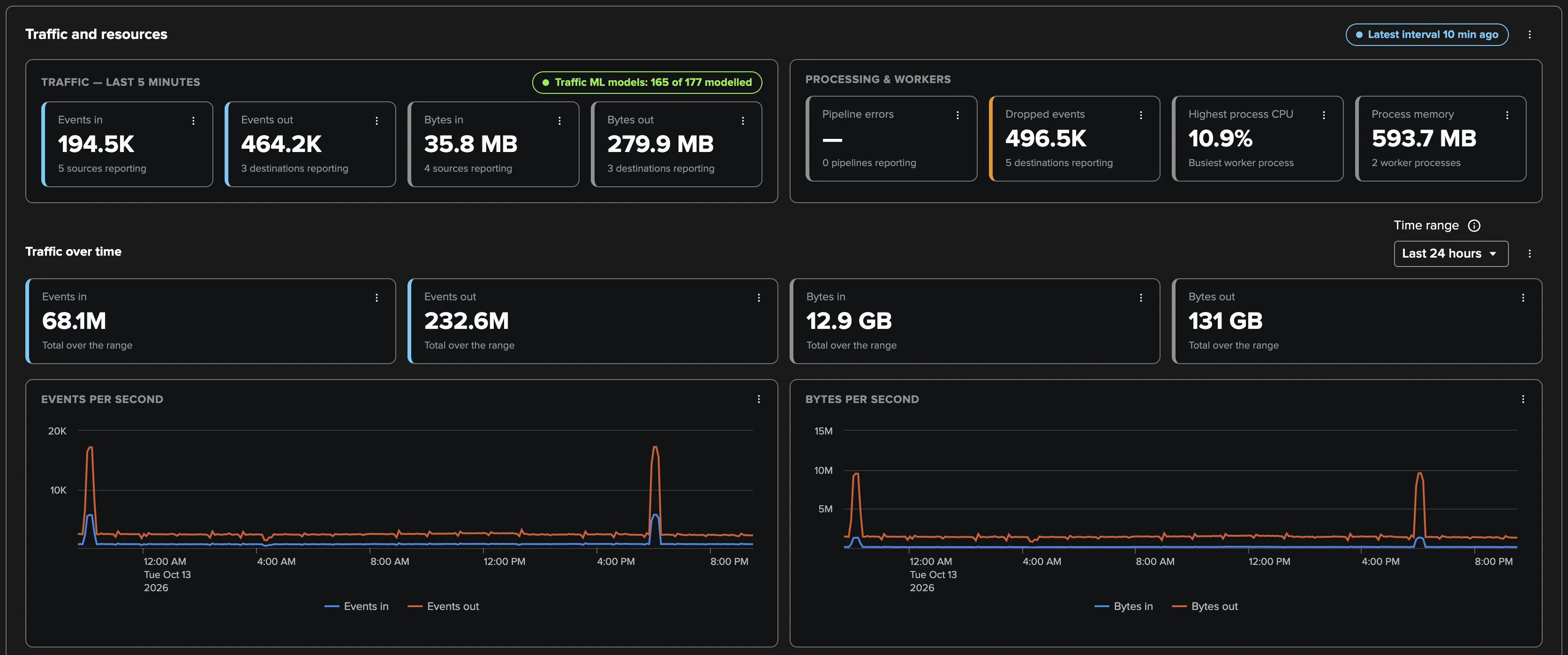Click 'Busiest worker process' text
Screen dimensions: 1568x655
(1241, 163)
